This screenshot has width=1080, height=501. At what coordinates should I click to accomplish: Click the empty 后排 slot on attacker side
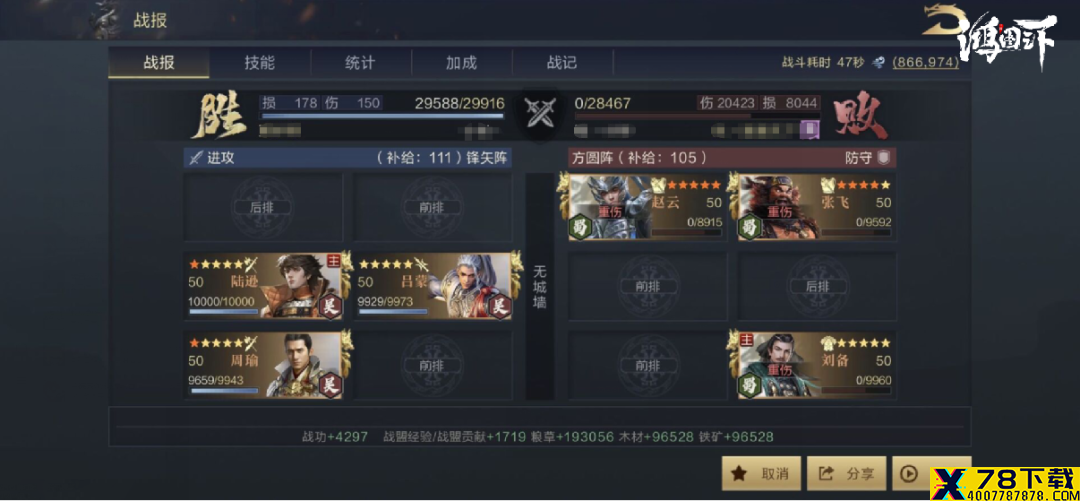(263, 207)
